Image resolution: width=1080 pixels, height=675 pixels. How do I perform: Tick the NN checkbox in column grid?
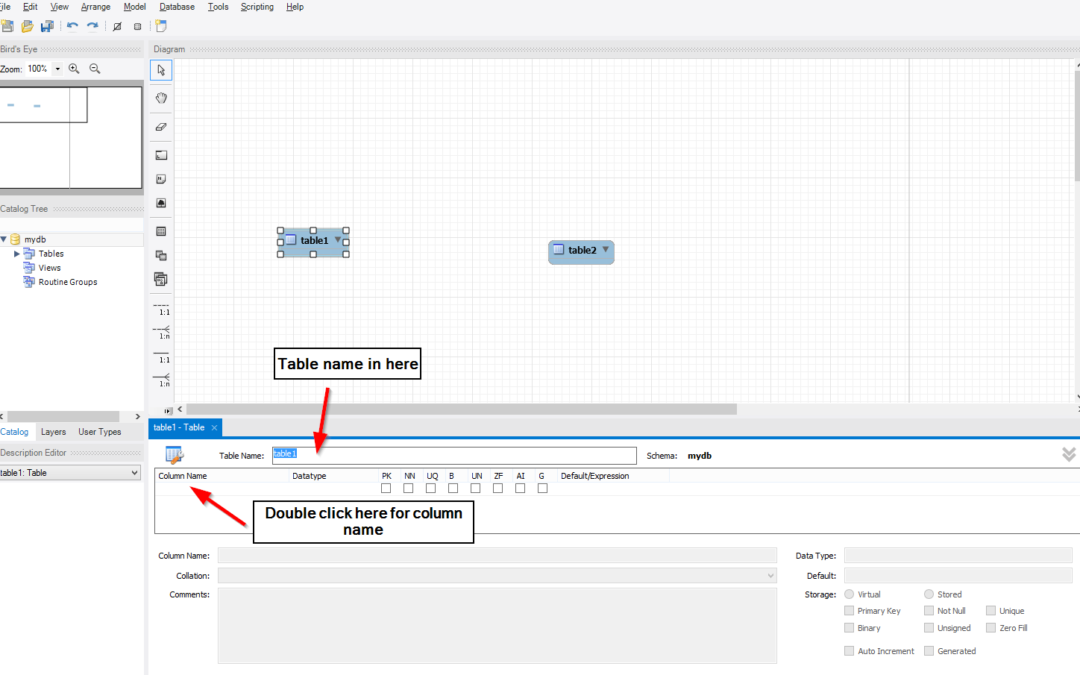click(x=408, y=488)
